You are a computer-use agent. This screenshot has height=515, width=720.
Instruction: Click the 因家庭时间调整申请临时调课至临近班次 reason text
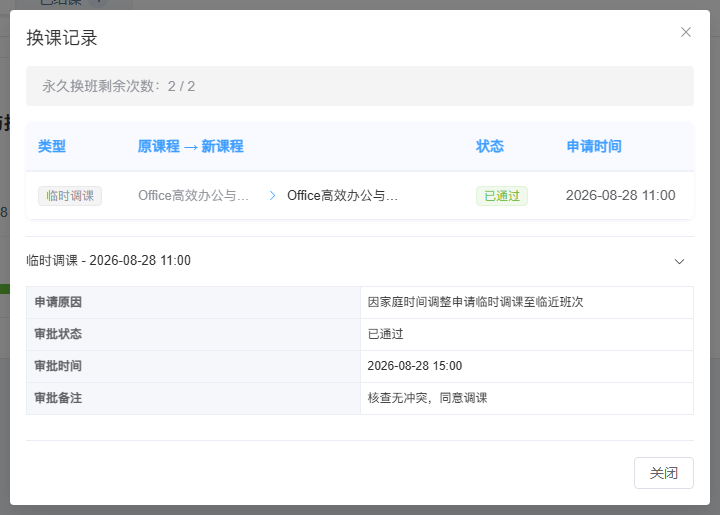475,302
